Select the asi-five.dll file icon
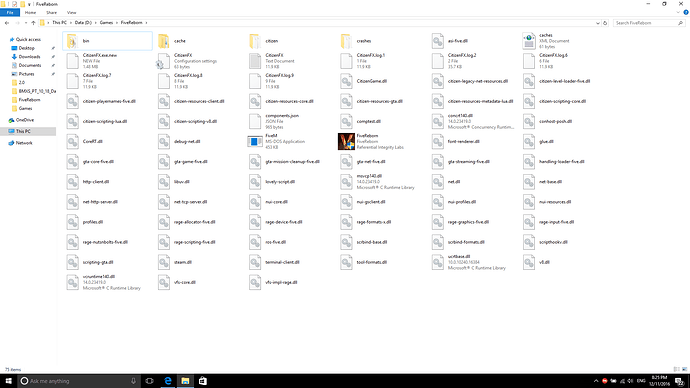This screenshot has height=388, width=690. click(x=437, y=41)
